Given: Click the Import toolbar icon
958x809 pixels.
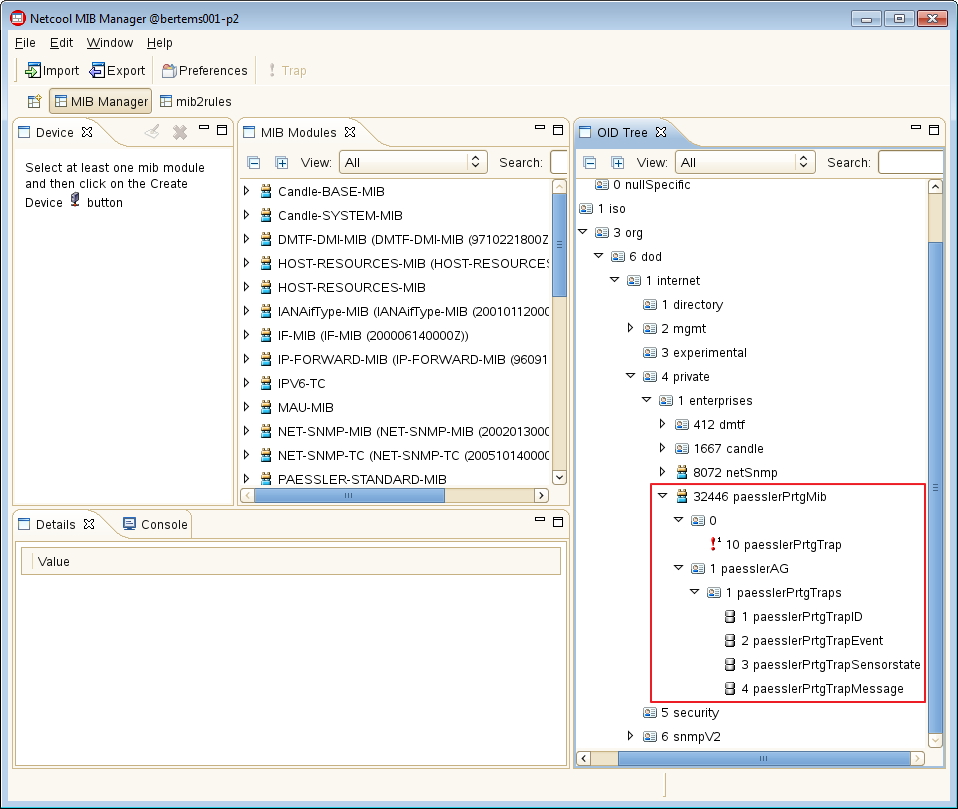Looking at the screenshot, I should 32,71.
